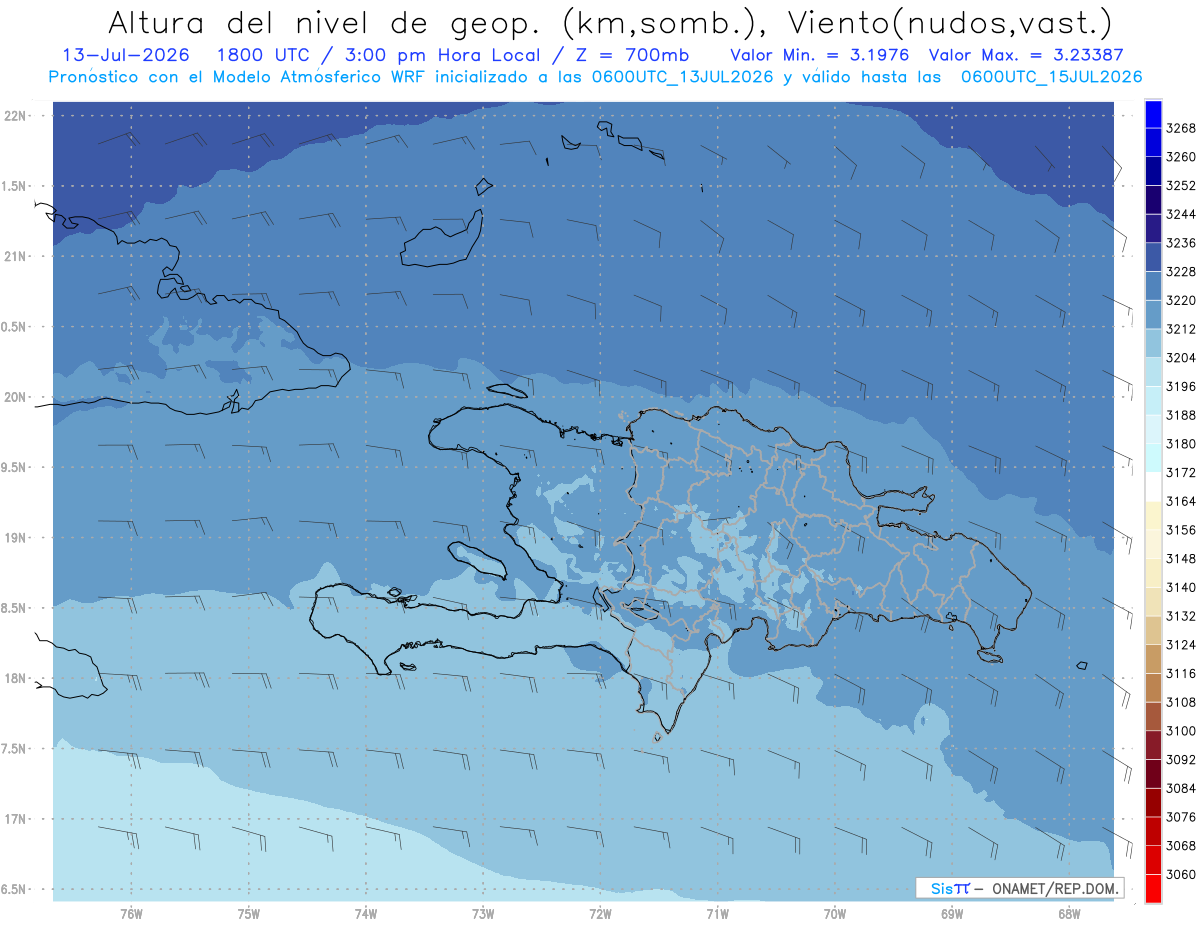Click the "7.5N" latitude label

pos(15,748)
